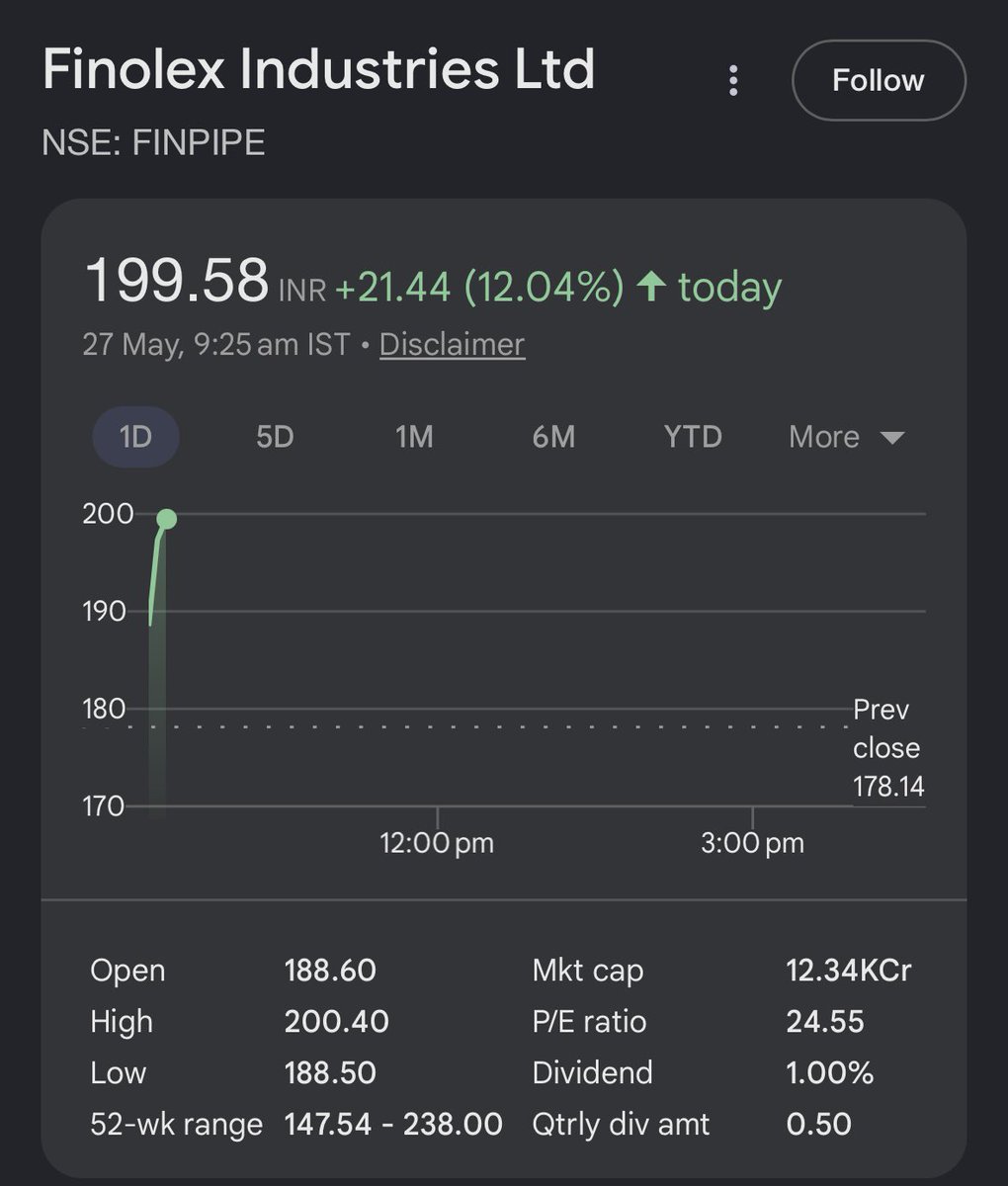Screen dimensions: 1008x1186
Task: Click the green price point marker on chart
Action: pyautogui.click(x=166, y=519)
